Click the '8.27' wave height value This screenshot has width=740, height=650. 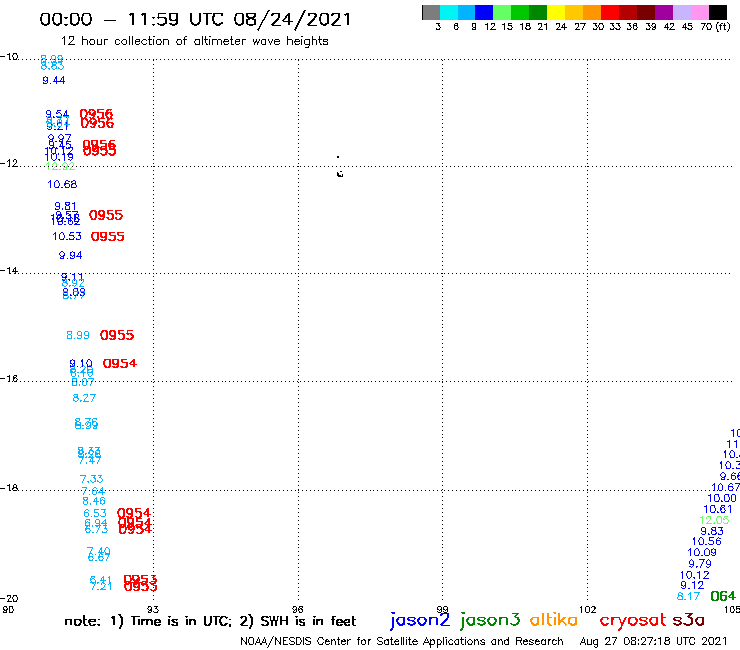point(84,398)
